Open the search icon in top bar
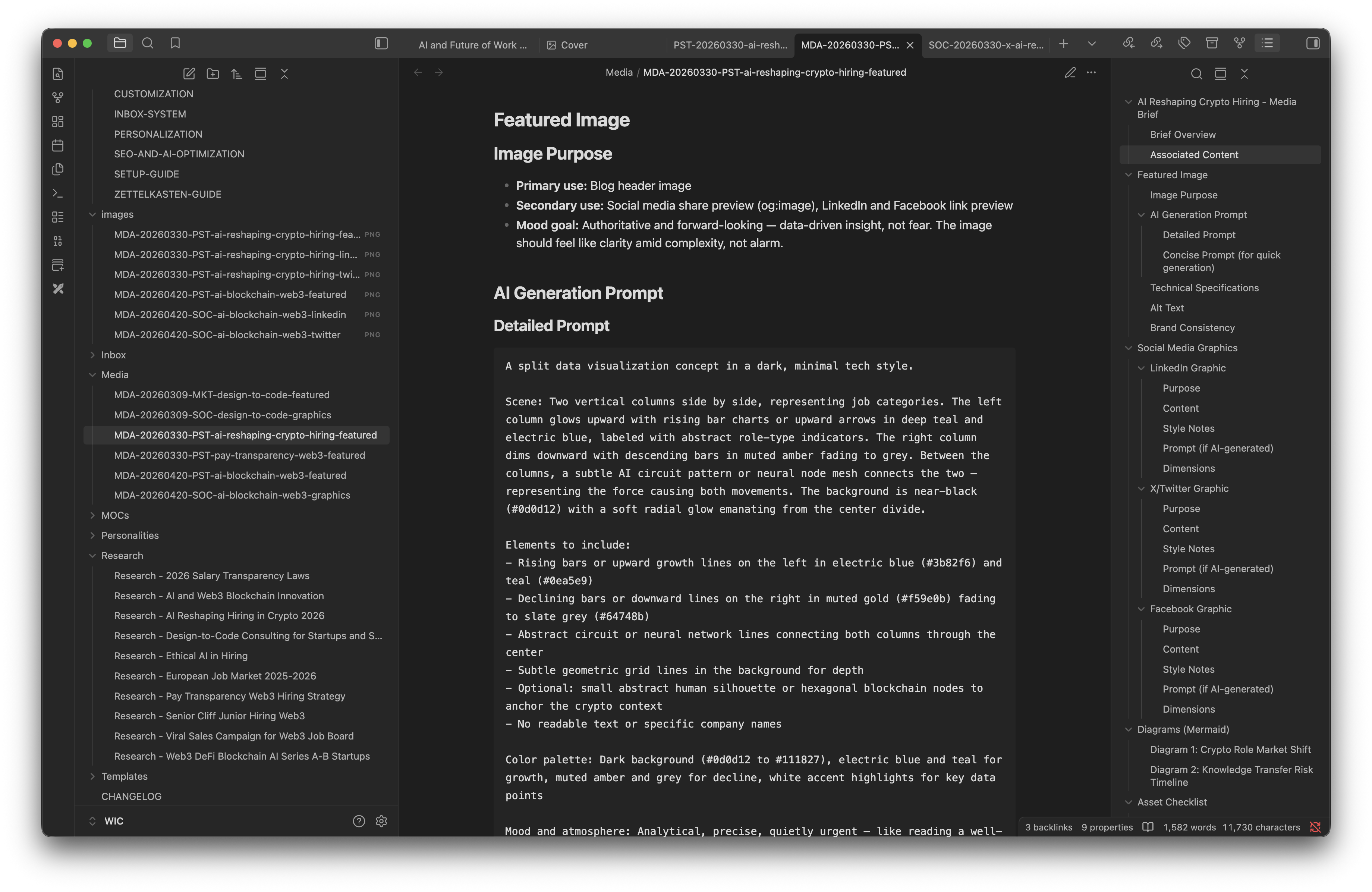Screen dimensions: 1372x892 click(x=148, y=43)
